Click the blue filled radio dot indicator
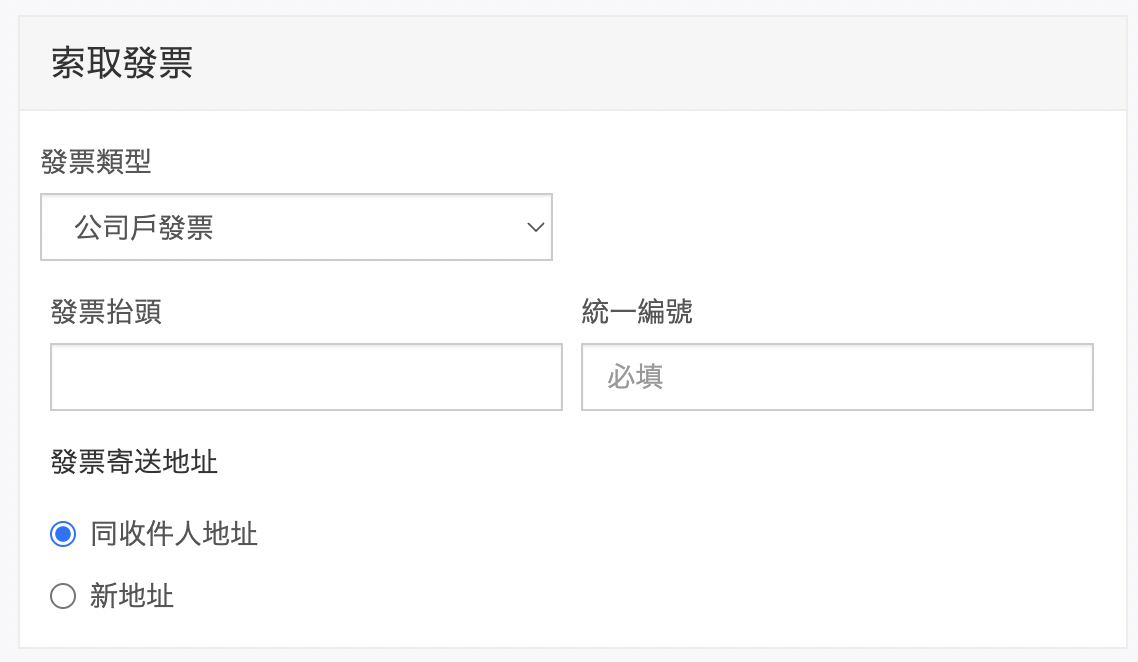 [x=63, y=535]
